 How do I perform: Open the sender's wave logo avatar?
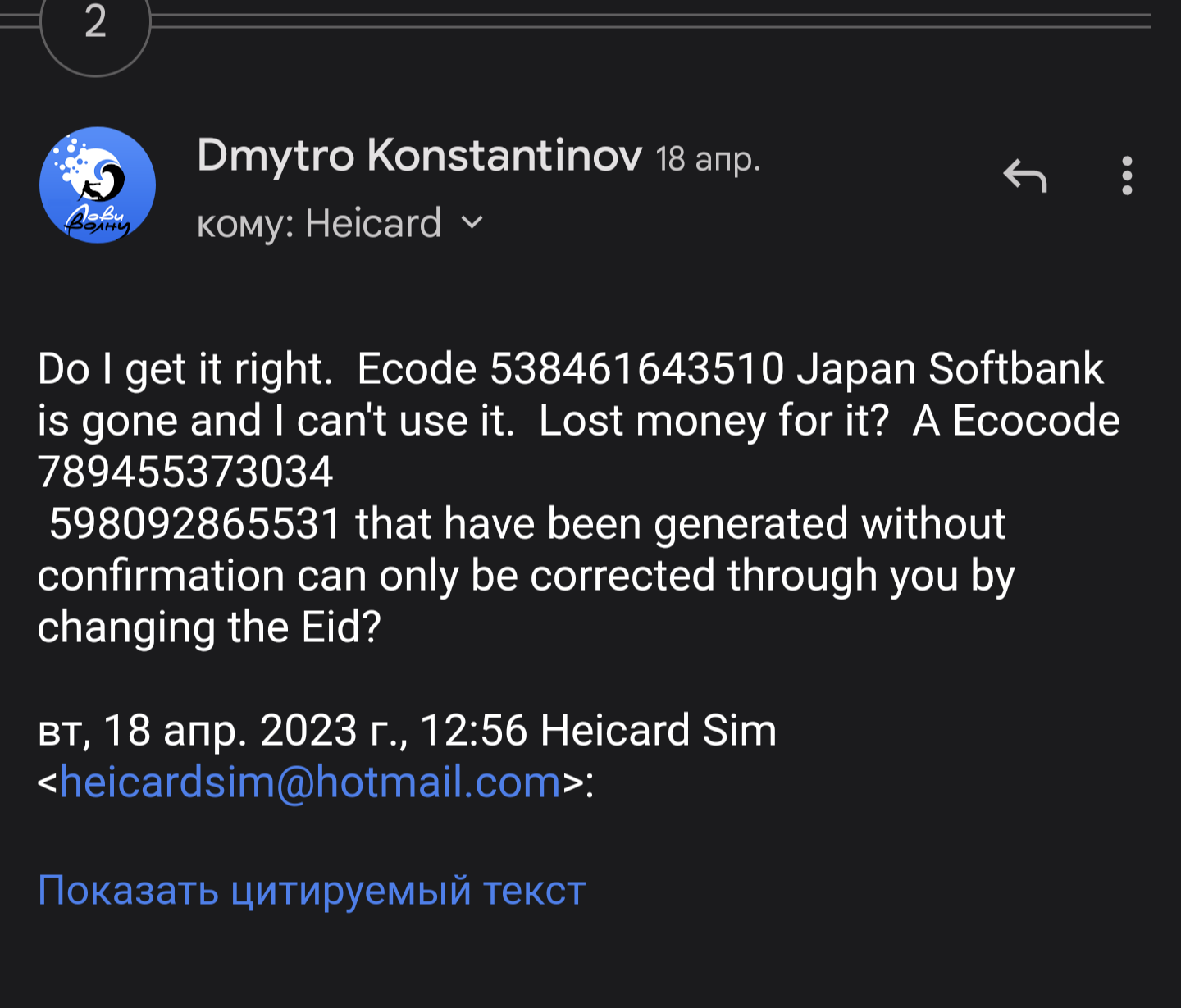[x=98, y=185]
